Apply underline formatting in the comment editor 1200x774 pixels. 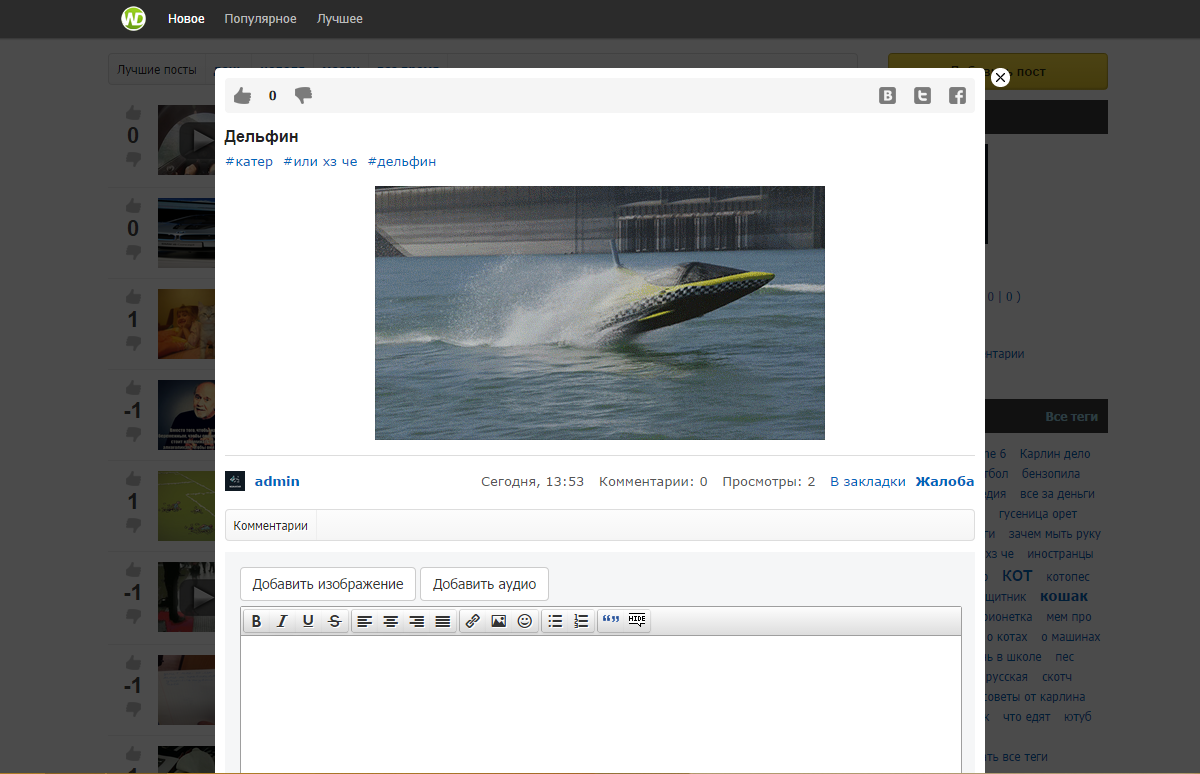point(308,621)
